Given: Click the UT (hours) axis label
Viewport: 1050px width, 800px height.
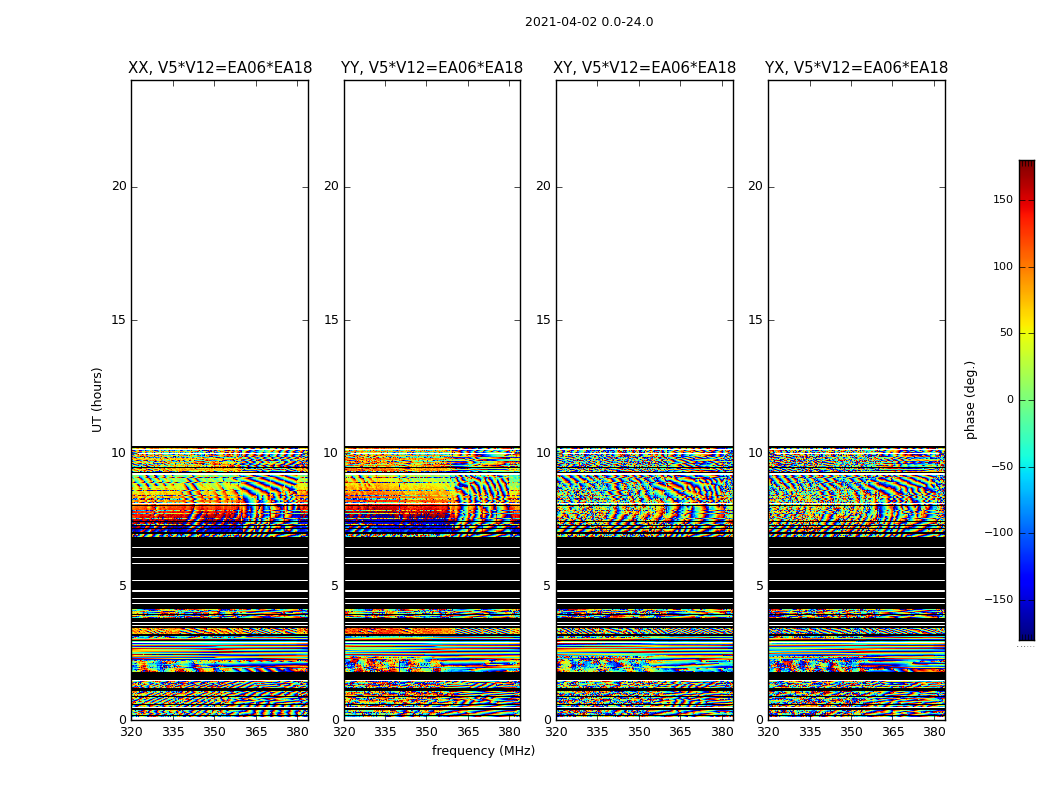Looking at the screenshot, I should tap(97, 400).
